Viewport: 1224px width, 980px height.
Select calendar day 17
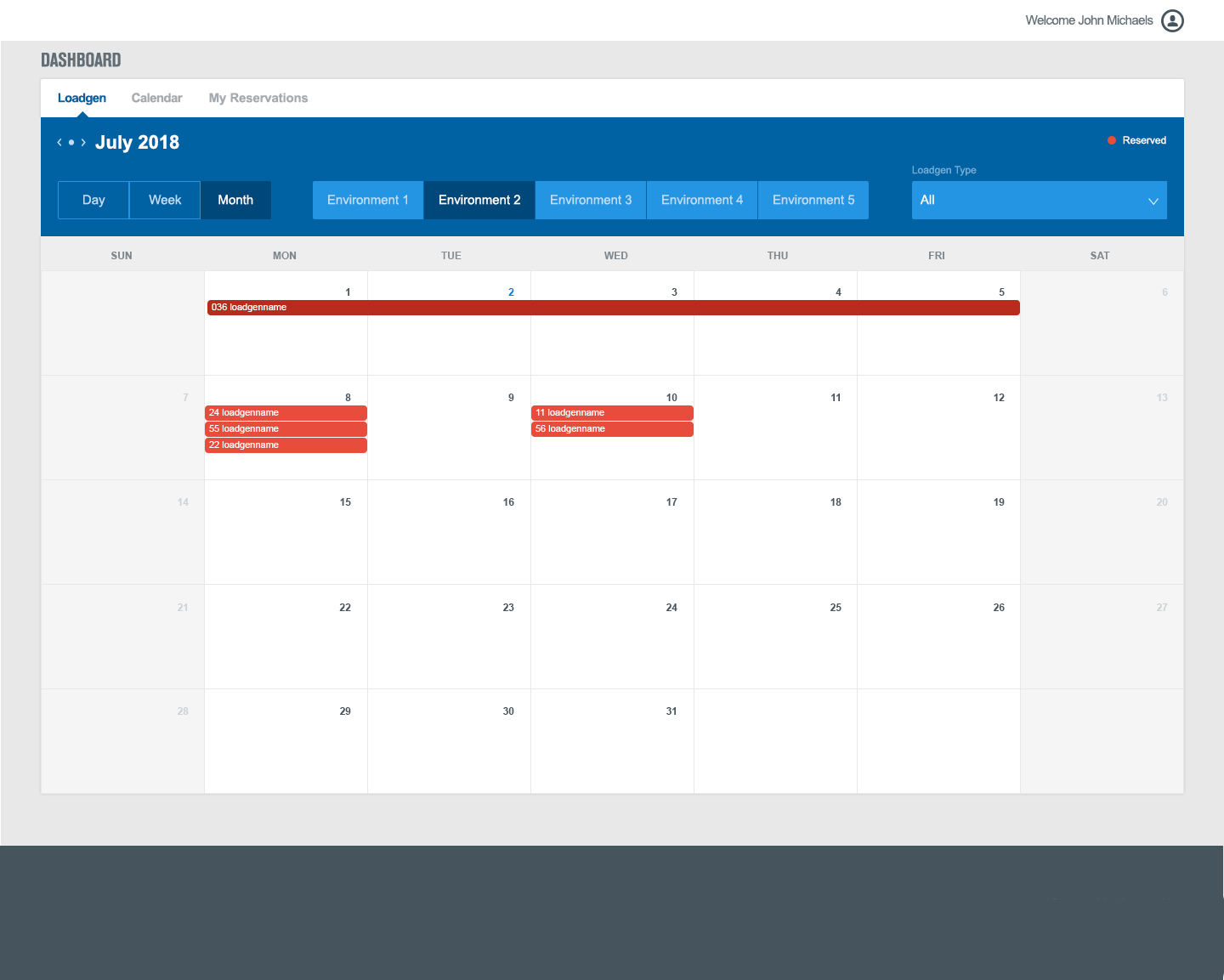tap(671, 502)
